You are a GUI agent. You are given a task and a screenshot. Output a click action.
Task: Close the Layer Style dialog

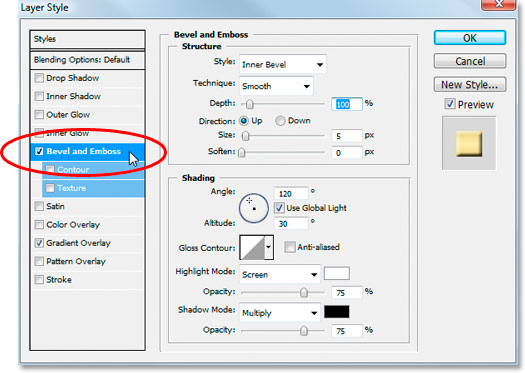click(x=499, y=4)
